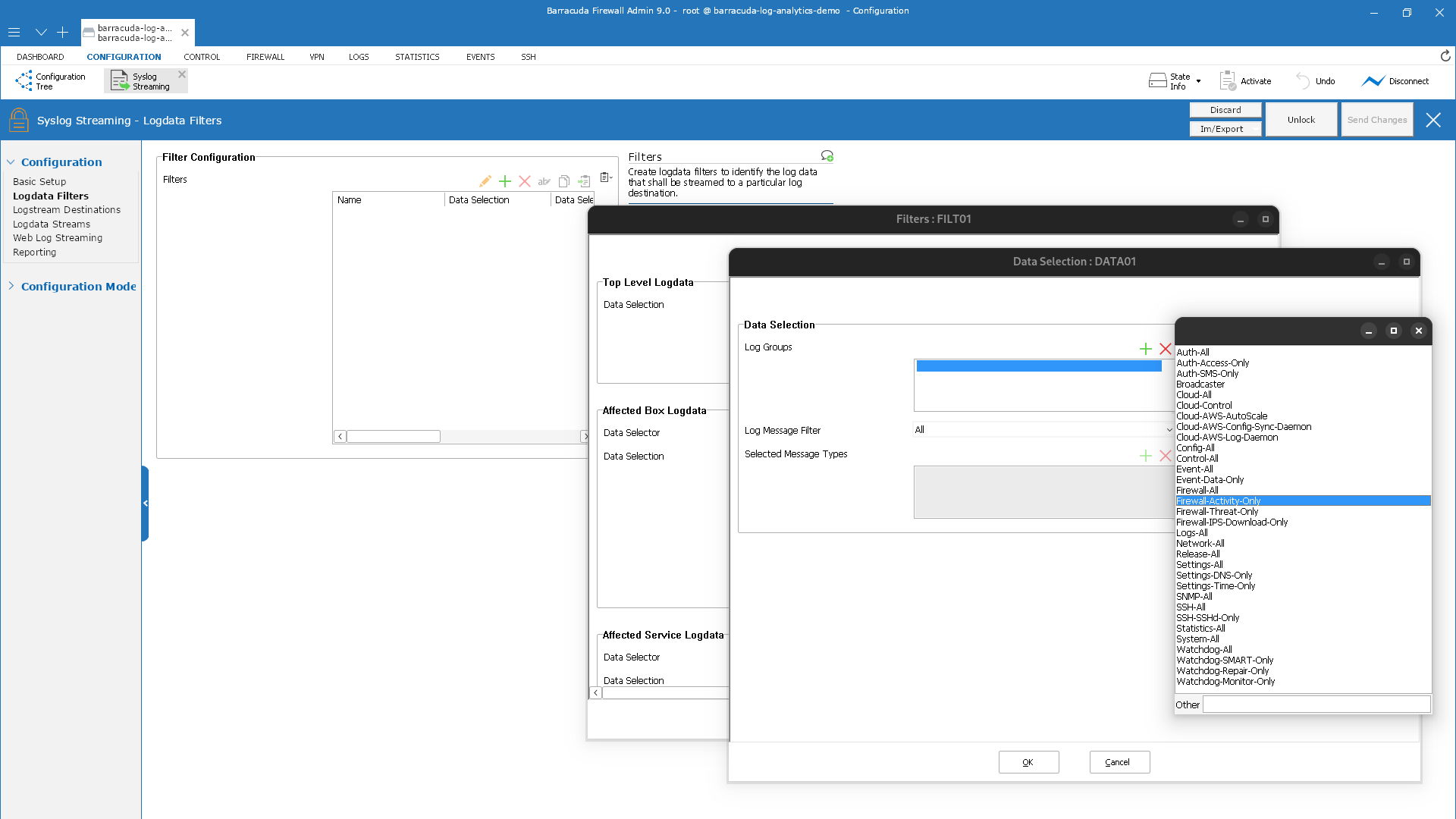Rename the filter with the ab icon
This screenshot has height=819, width=1456.
[544, 181]
